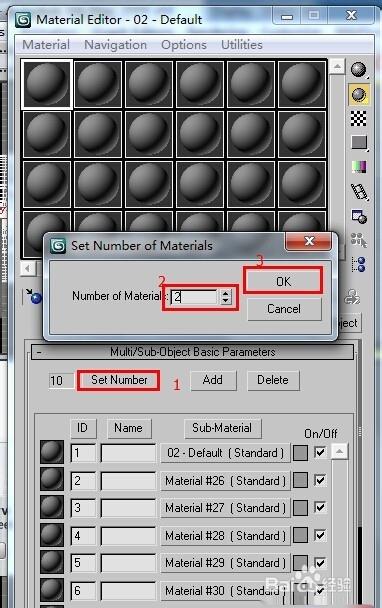This screenshot has width=382, height=608.
Task: Click sample slots horizontal scroll left arrow
Action: coord(28,268)
